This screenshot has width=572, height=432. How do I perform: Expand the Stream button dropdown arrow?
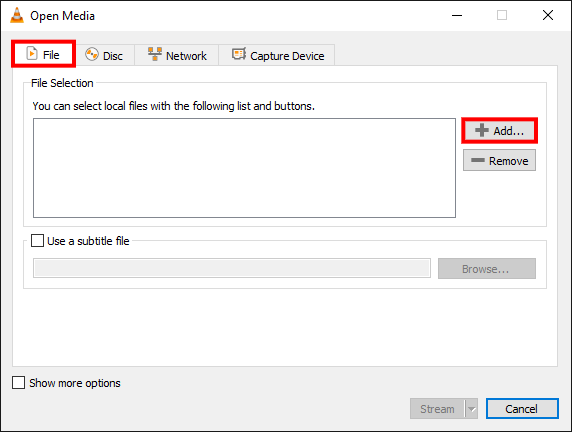pos(472,409)
